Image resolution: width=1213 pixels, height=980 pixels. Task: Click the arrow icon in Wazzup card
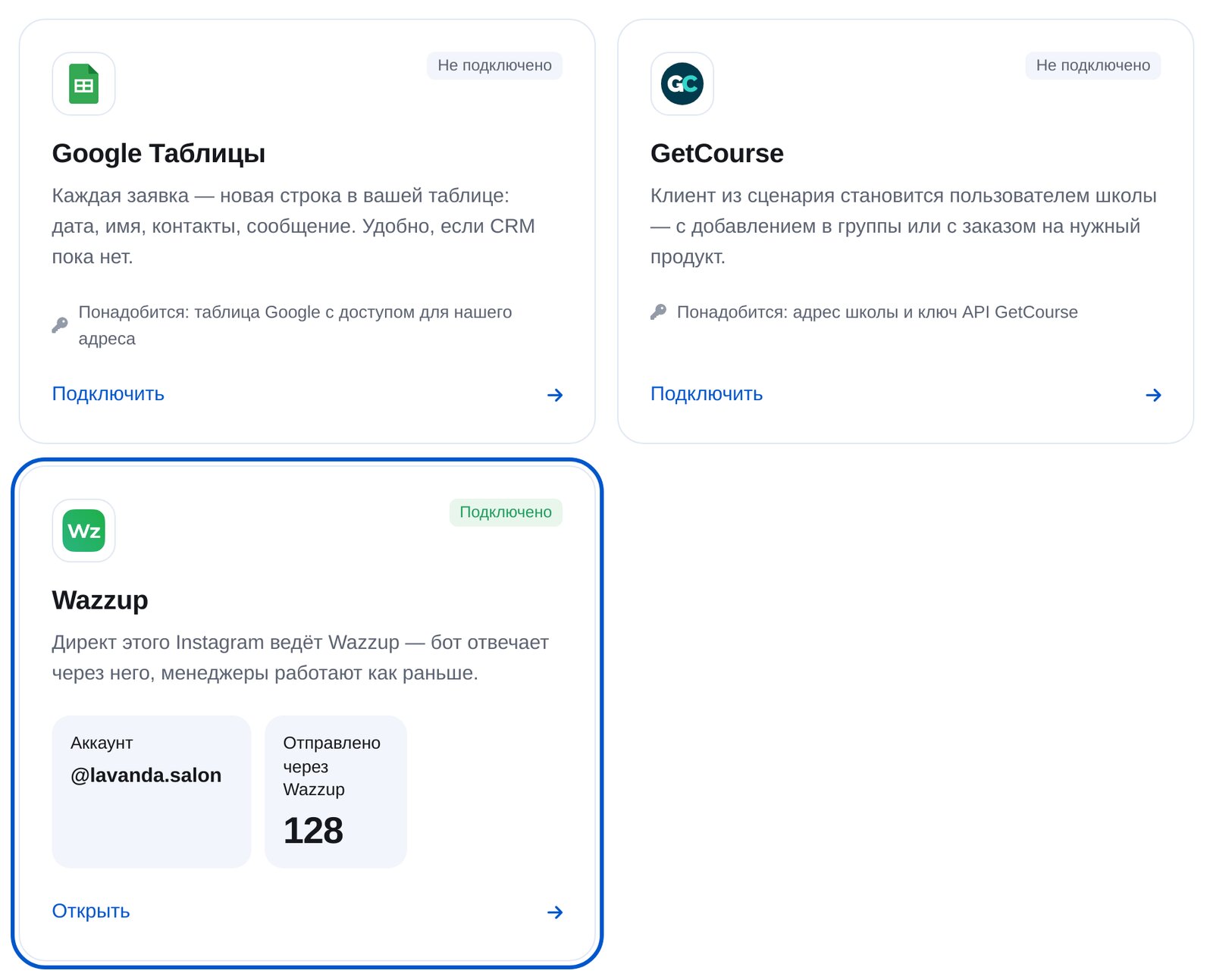[555, 912]
